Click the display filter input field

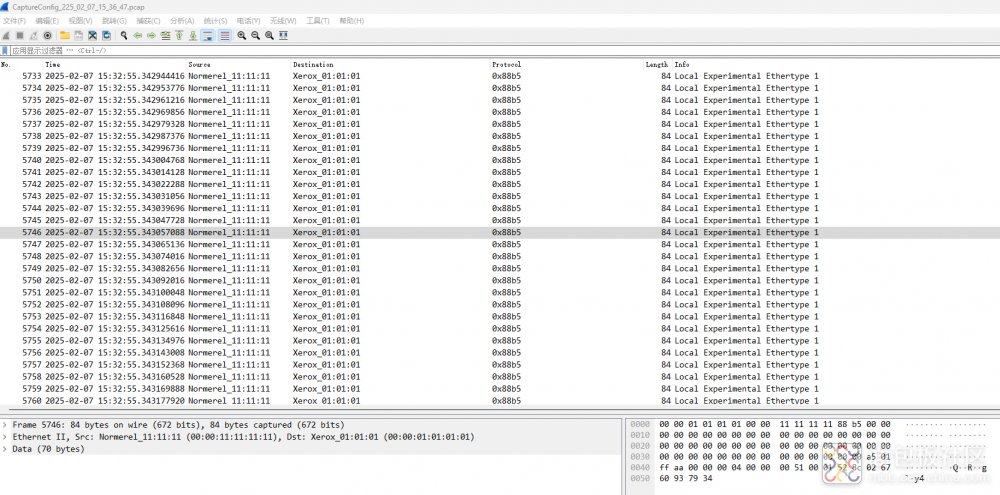click(x=504, y=50)
